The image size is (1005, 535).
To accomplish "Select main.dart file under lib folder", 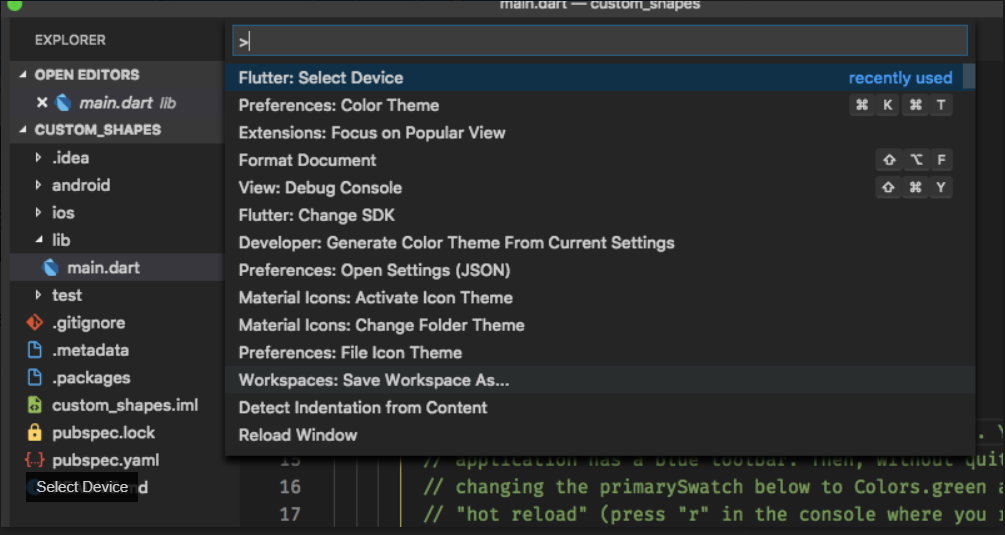I will point(117,268).
